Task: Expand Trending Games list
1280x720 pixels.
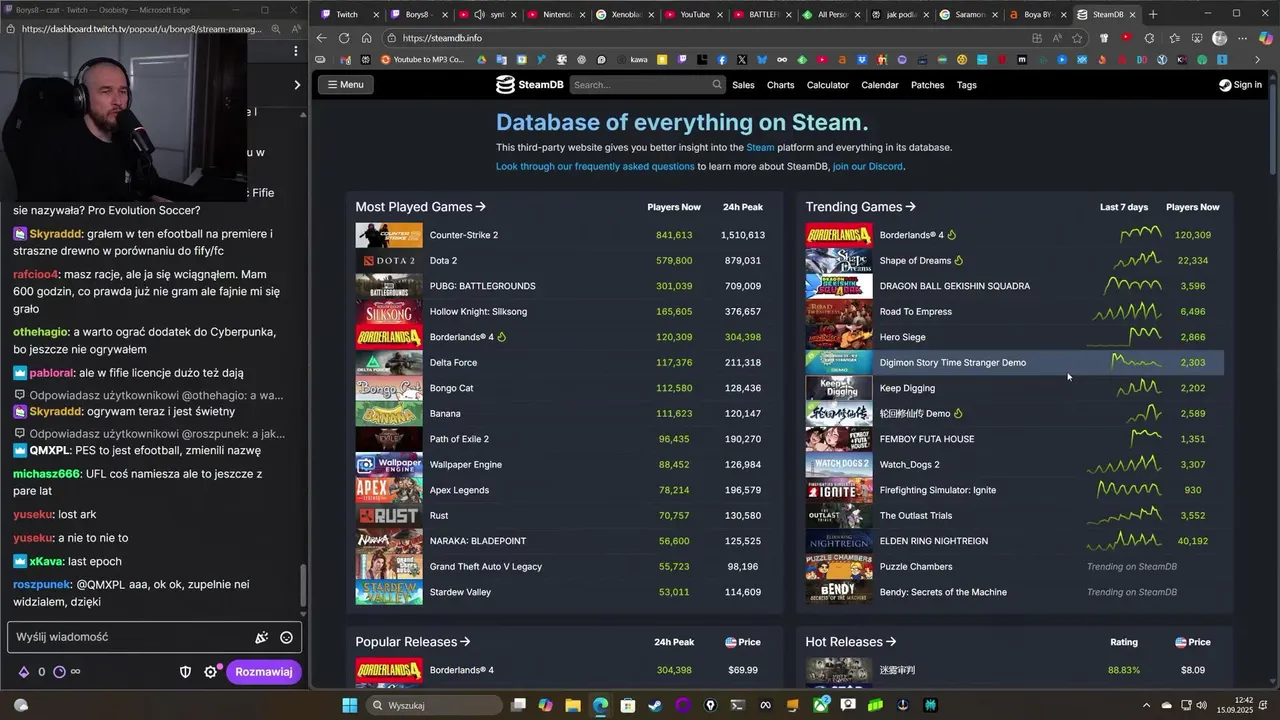Action: [860, 207]
